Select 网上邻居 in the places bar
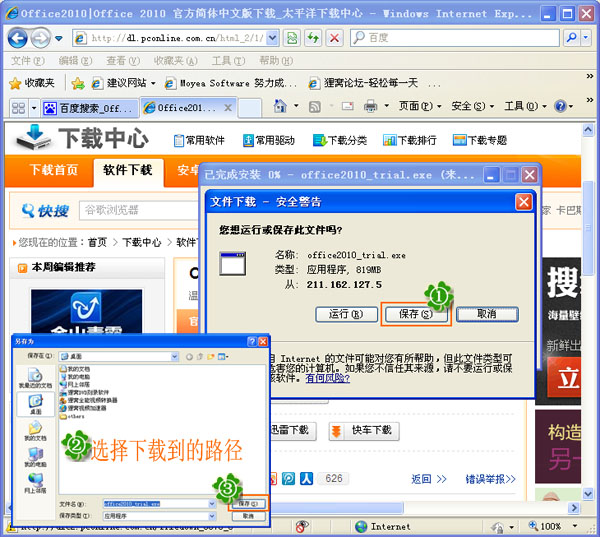 (35, 483)
